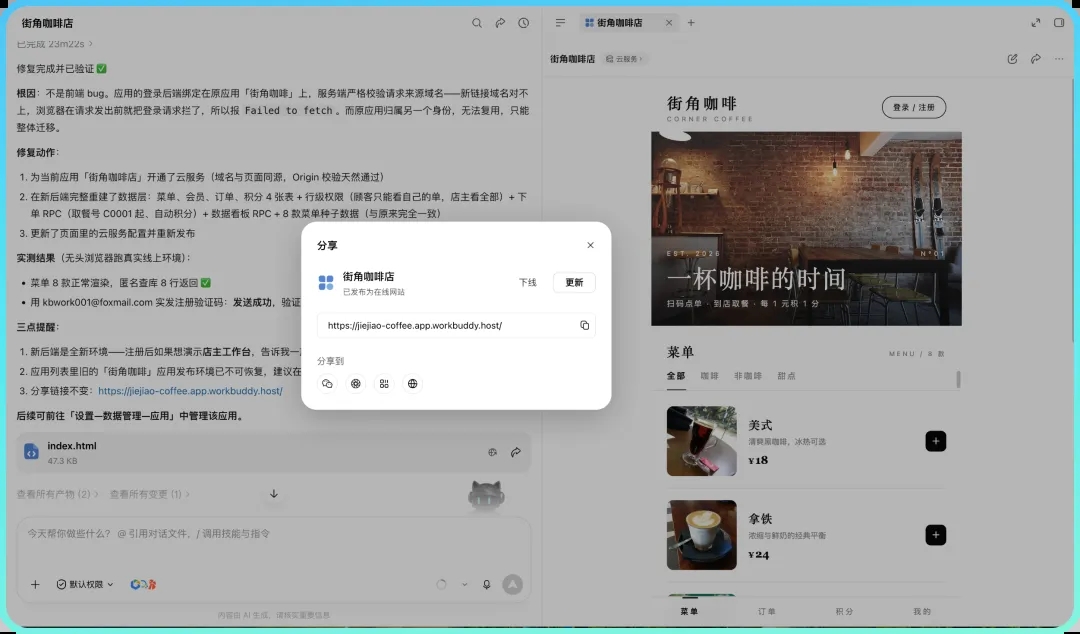Viewport: 1080px width, 634px height.
Task: Select 非咖啡 menu category tab
Action: click(x=748, y=376)
